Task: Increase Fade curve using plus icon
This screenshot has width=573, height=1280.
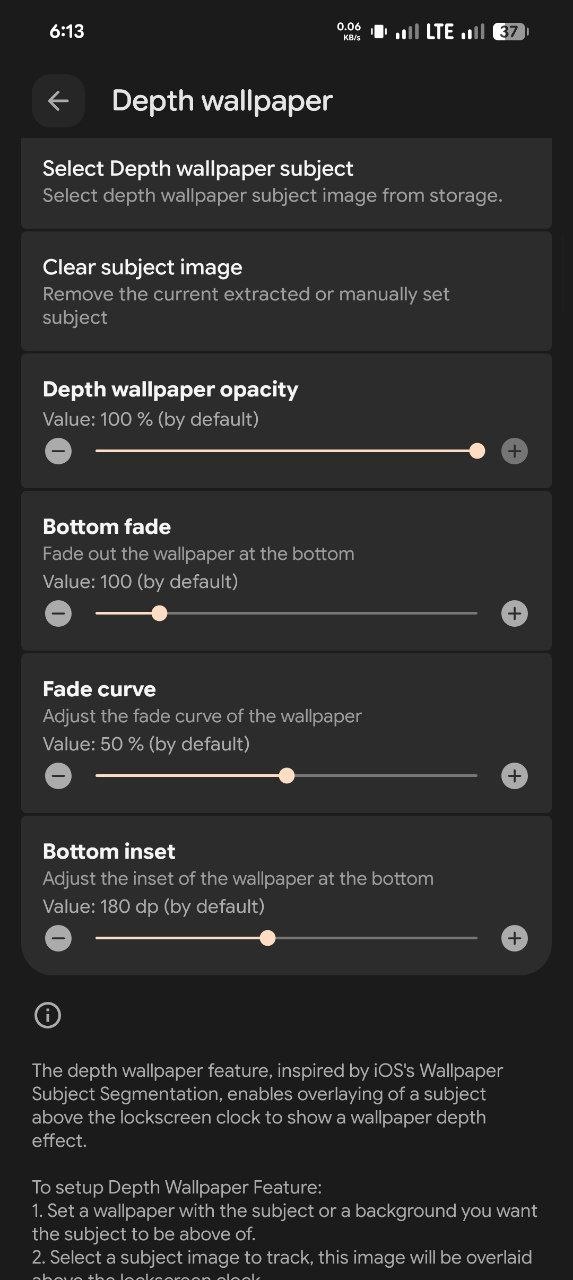Action: (x=514, y=775)
